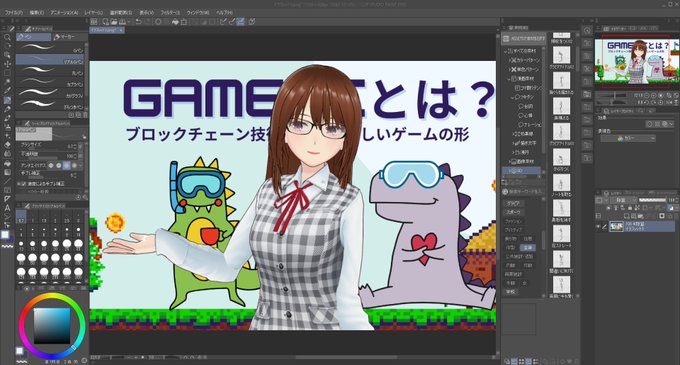The image size is (680, 365).
Task: Expand the カラーパターン material folder
Action: coord(510,60)
